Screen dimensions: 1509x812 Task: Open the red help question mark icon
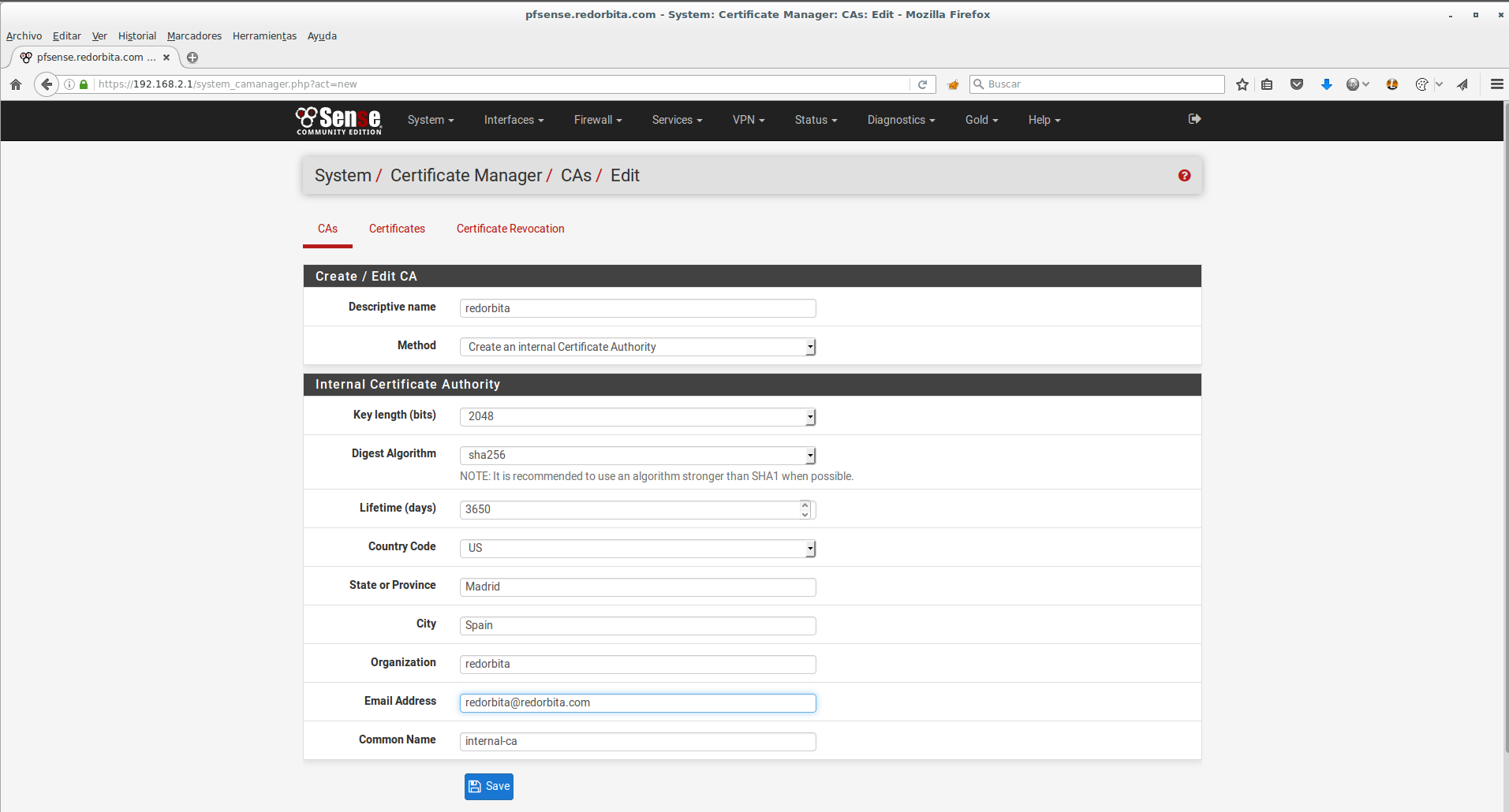click(1184, 176)
